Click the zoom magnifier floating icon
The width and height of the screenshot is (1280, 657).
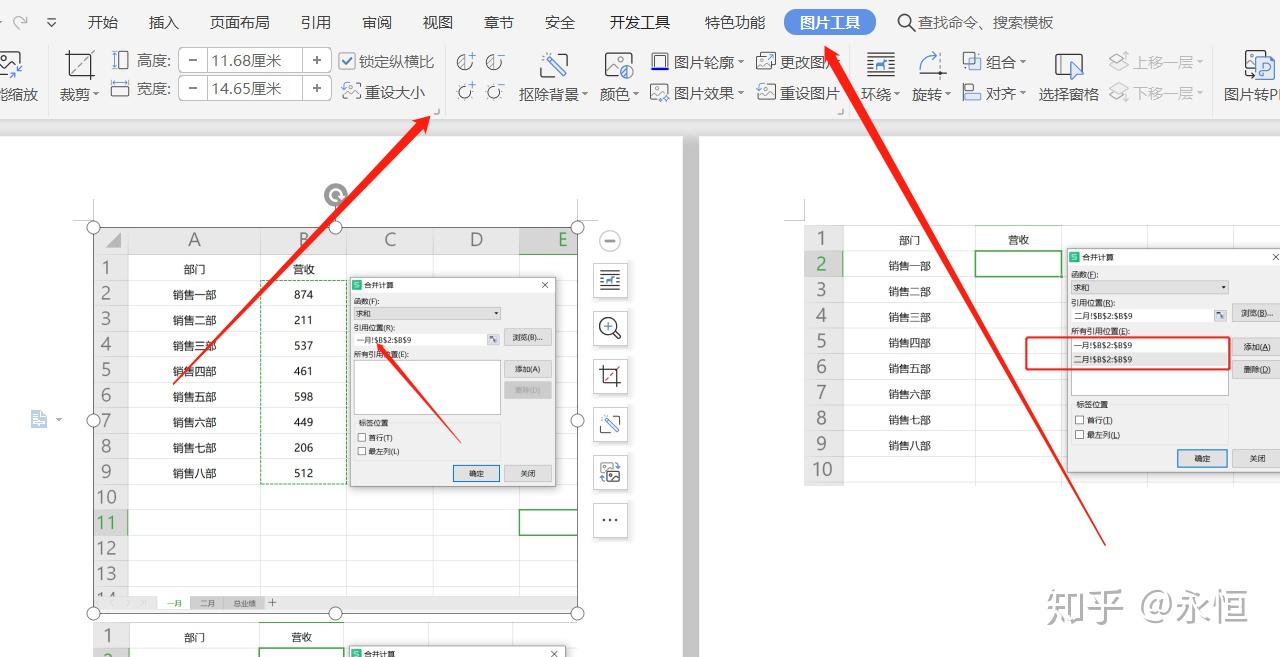tap(610, 328)
